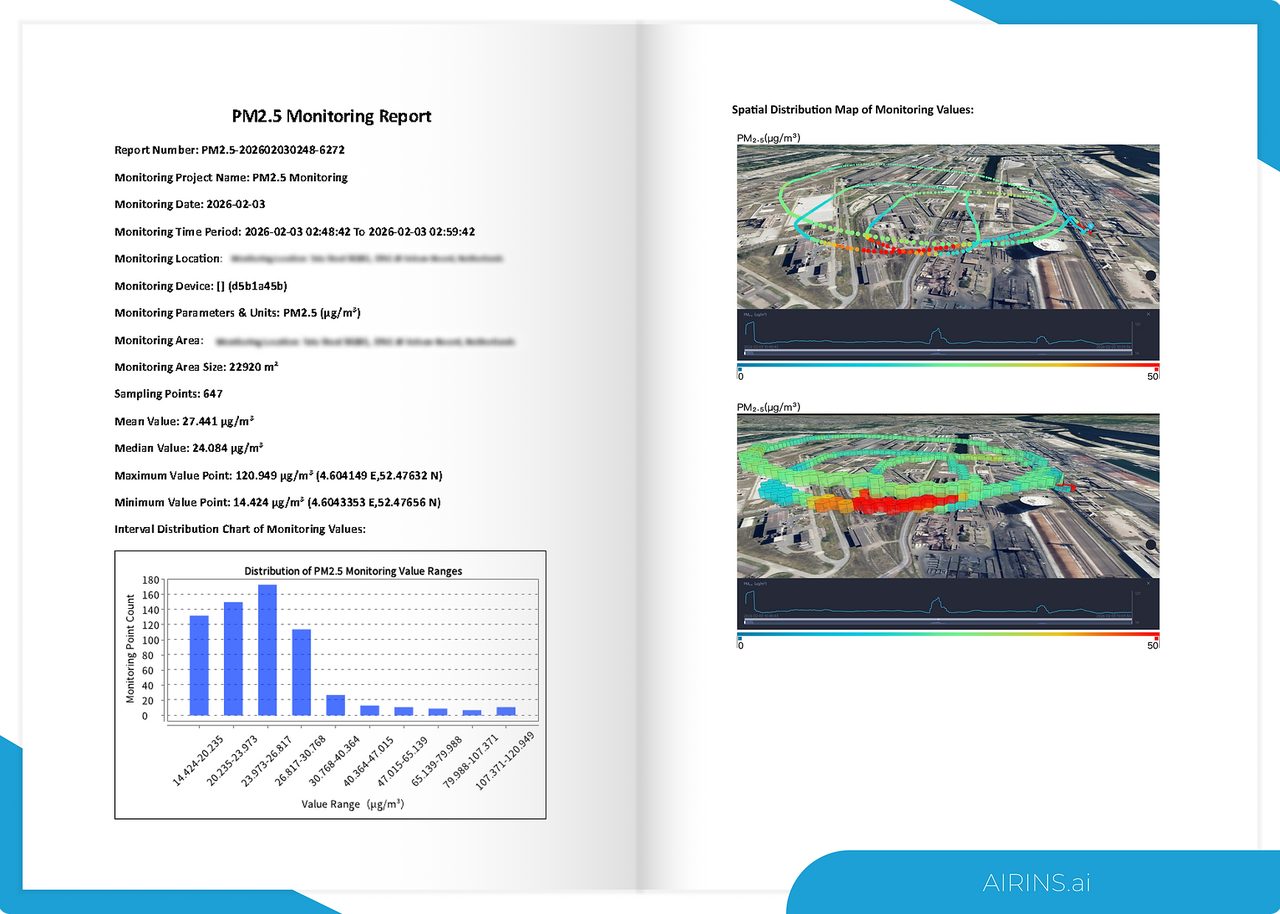Click the black round button on the upper map

(1151, 274)
